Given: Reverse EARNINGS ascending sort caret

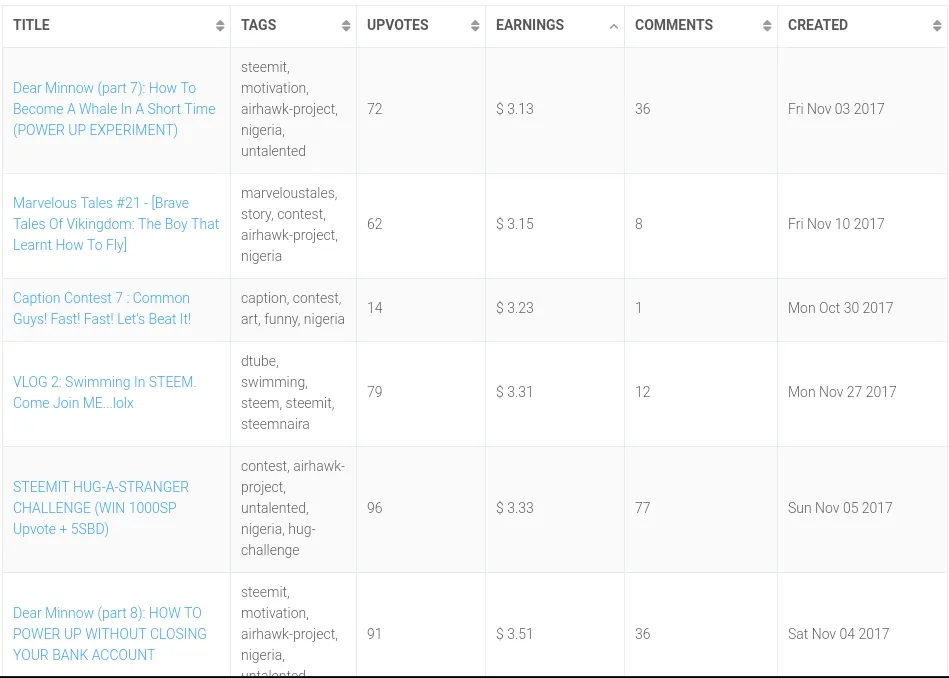Looking at the screenshot, I should [614, 26].
